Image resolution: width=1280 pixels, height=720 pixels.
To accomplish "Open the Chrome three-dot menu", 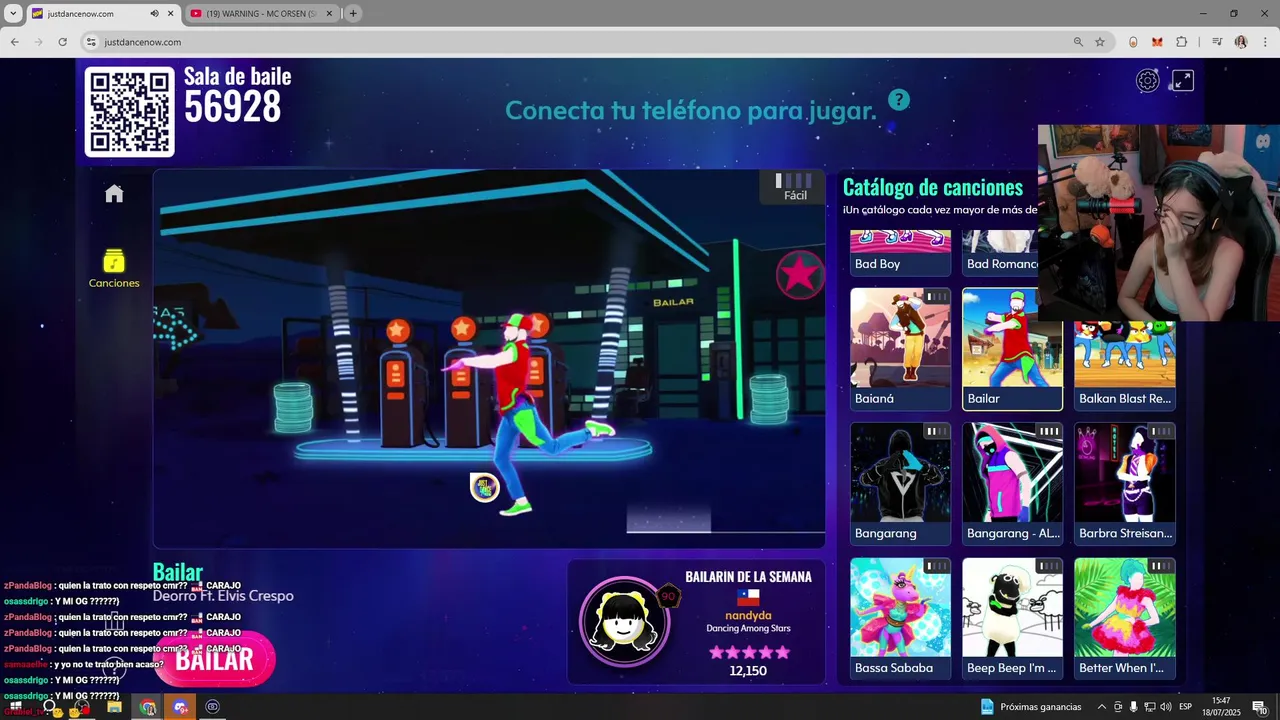I will pyautogui.click(x=1265, y=42).
